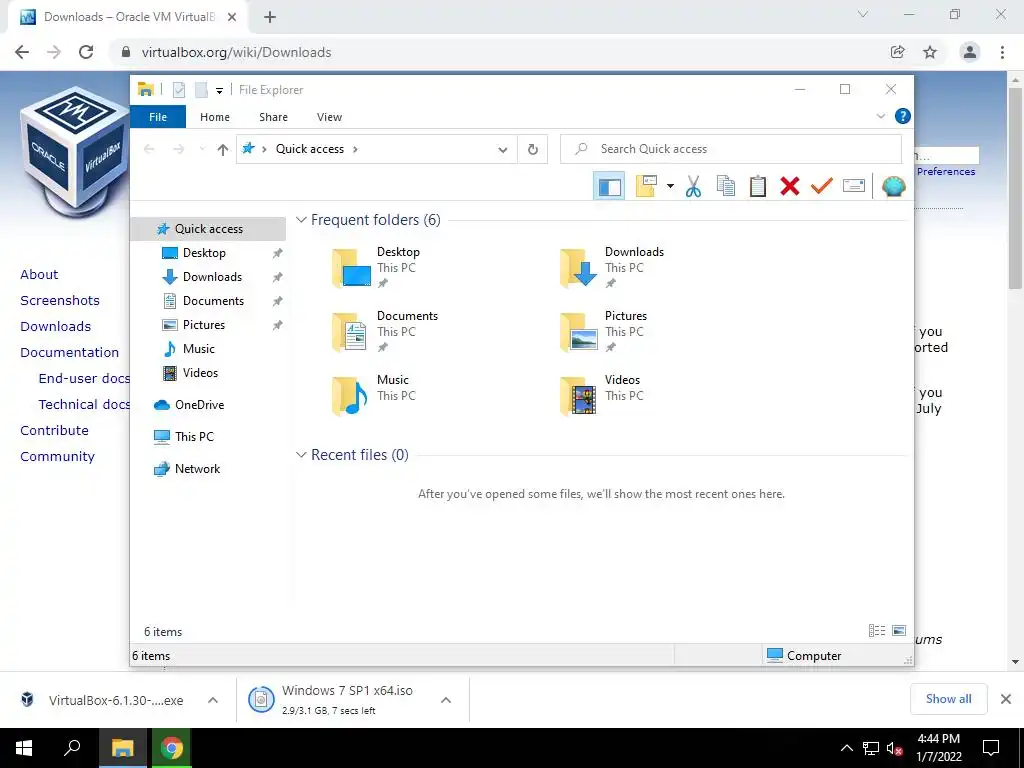The height and width of the screenshot is (768, 1024).
Task: Click the Refresh button in address bar
Action: [x=533, y=150]
